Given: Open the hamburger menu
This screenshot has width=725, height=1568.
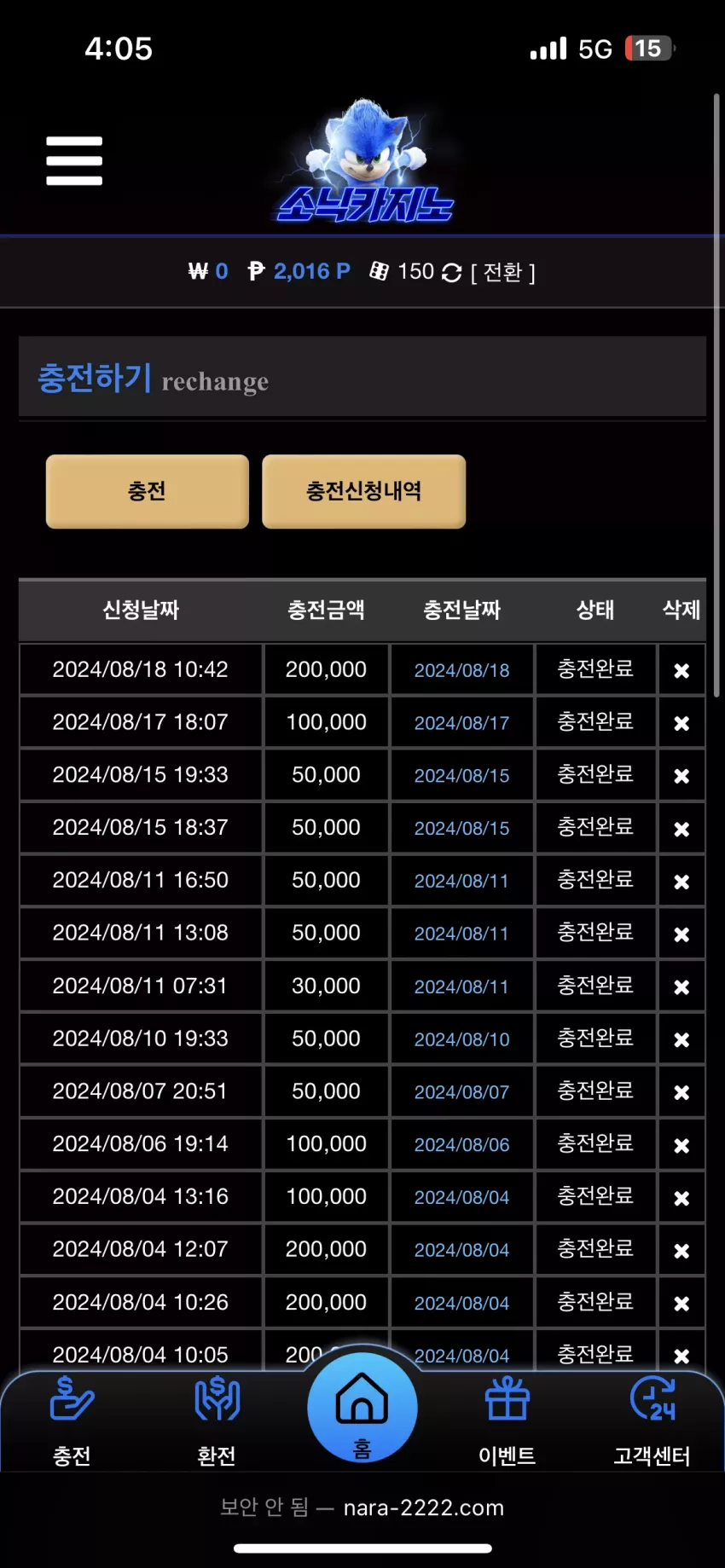Looking at the screenshot, I should click(x=74, y=160).
